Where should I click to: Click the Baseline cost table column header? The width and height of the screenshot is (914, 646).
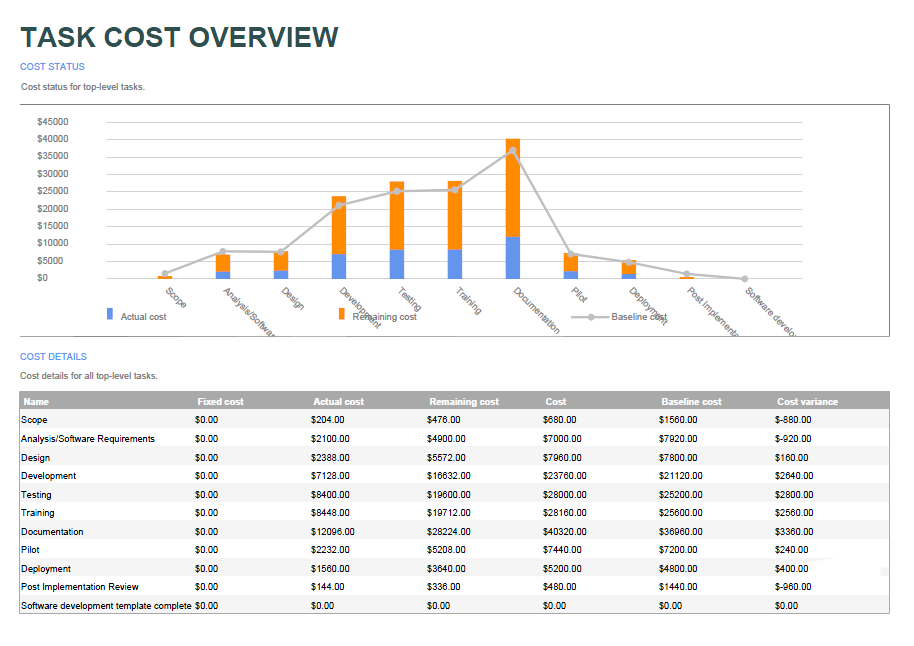click(x=691, y=401)
